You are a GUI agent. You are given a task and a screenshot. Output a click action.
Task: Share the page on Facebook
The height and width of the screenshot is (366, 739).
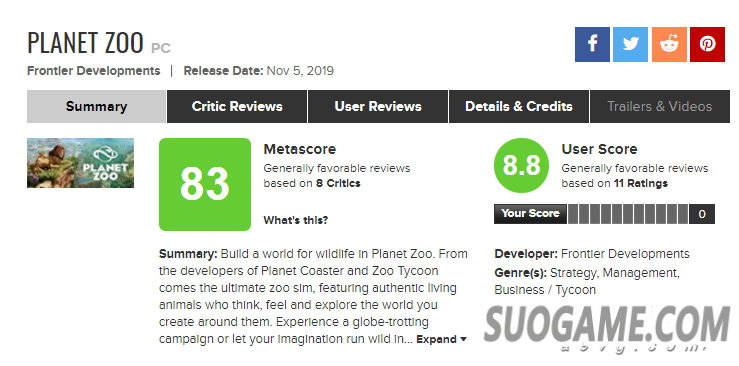coord(592,44)
